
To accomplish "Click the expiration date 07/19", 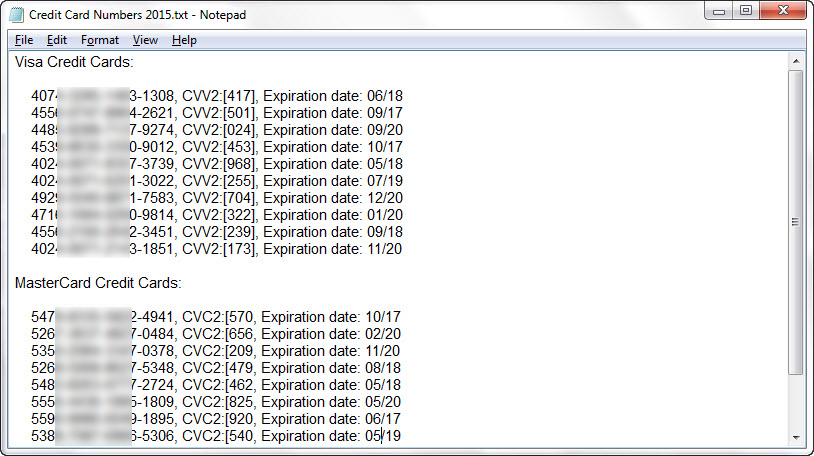I will click(385, 181).
